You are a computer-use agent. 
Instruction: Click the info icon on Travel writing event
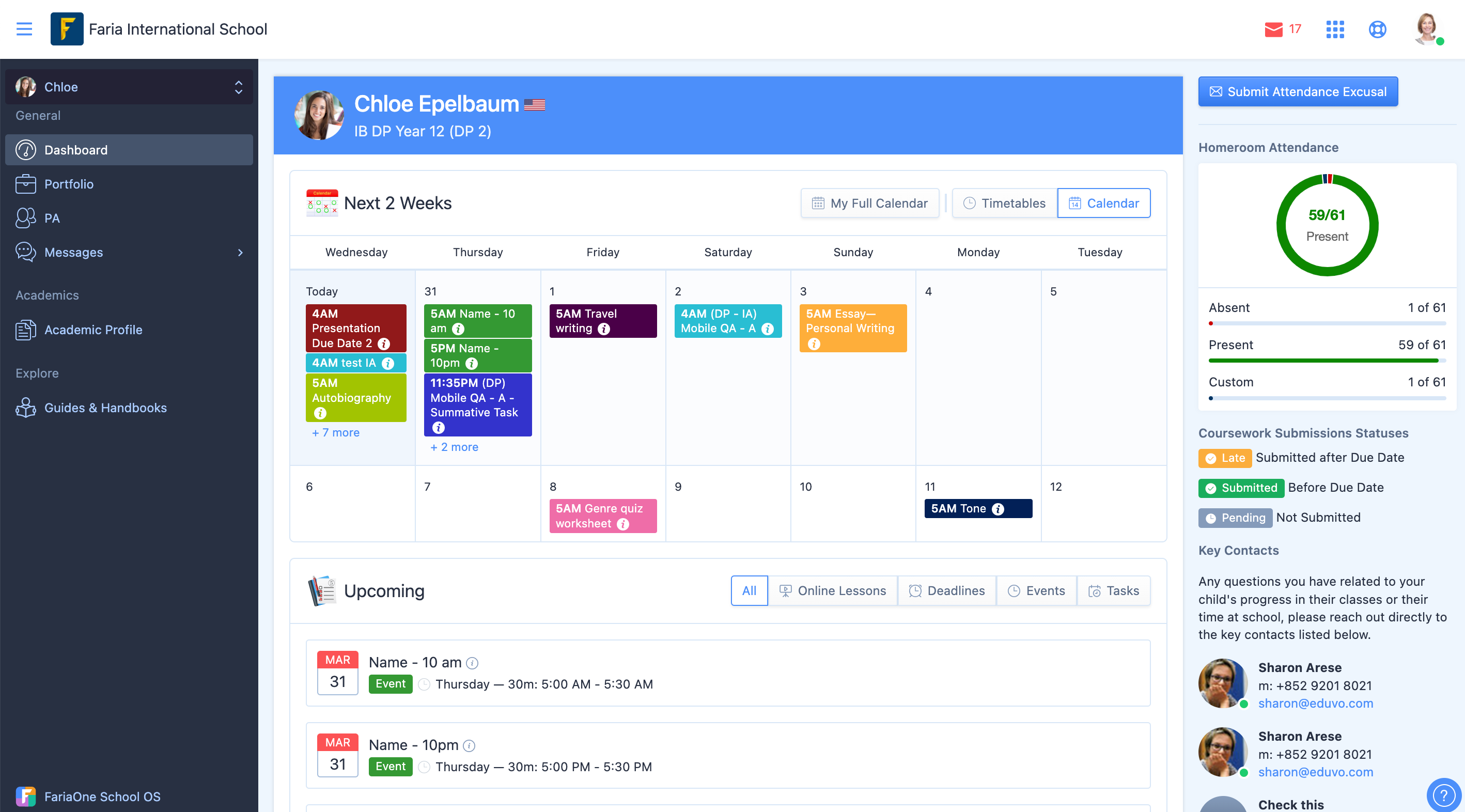pos(604,329)
